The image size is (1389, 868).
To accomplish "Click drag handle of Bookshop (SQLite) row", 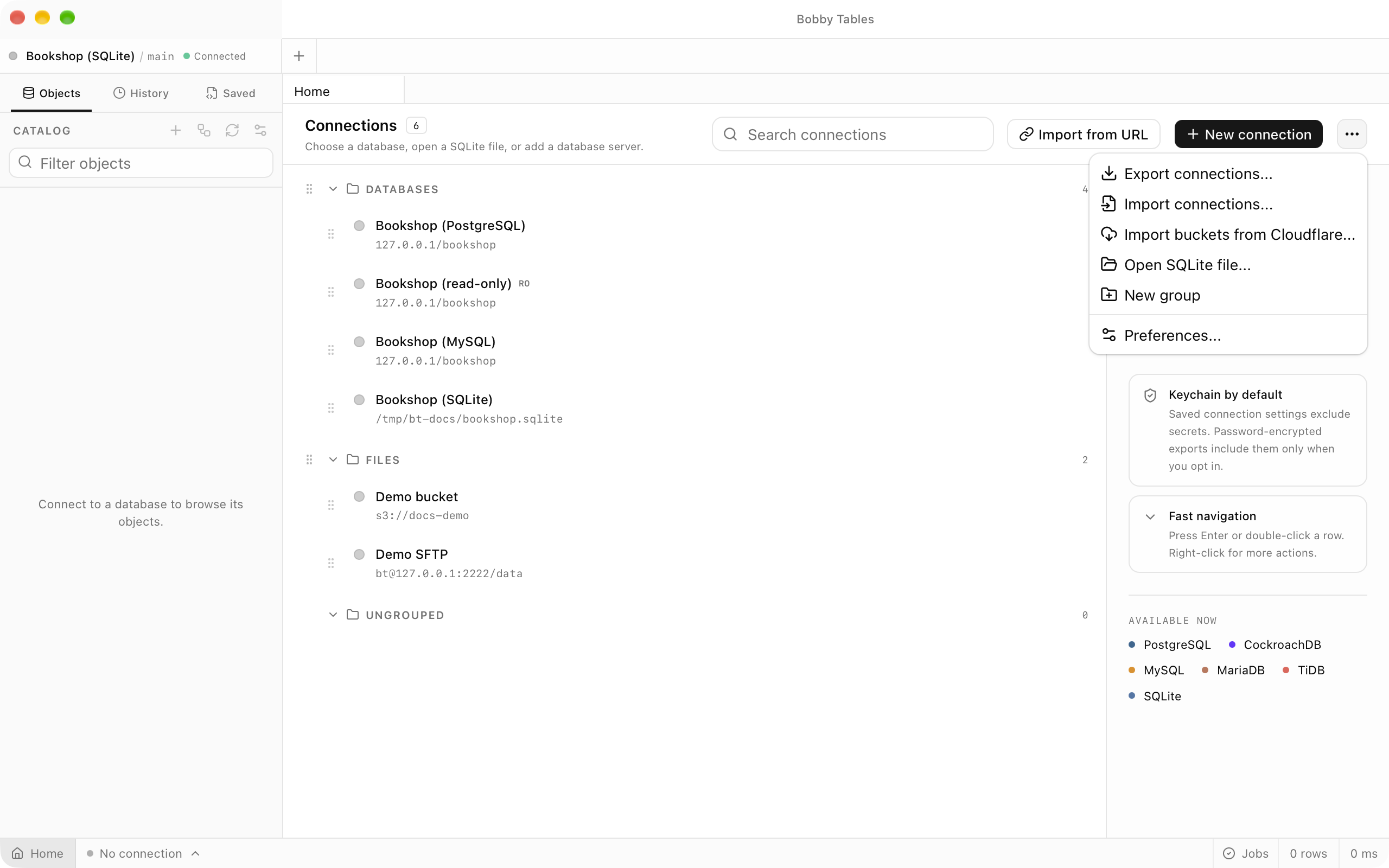I will [x=331, y=408].
